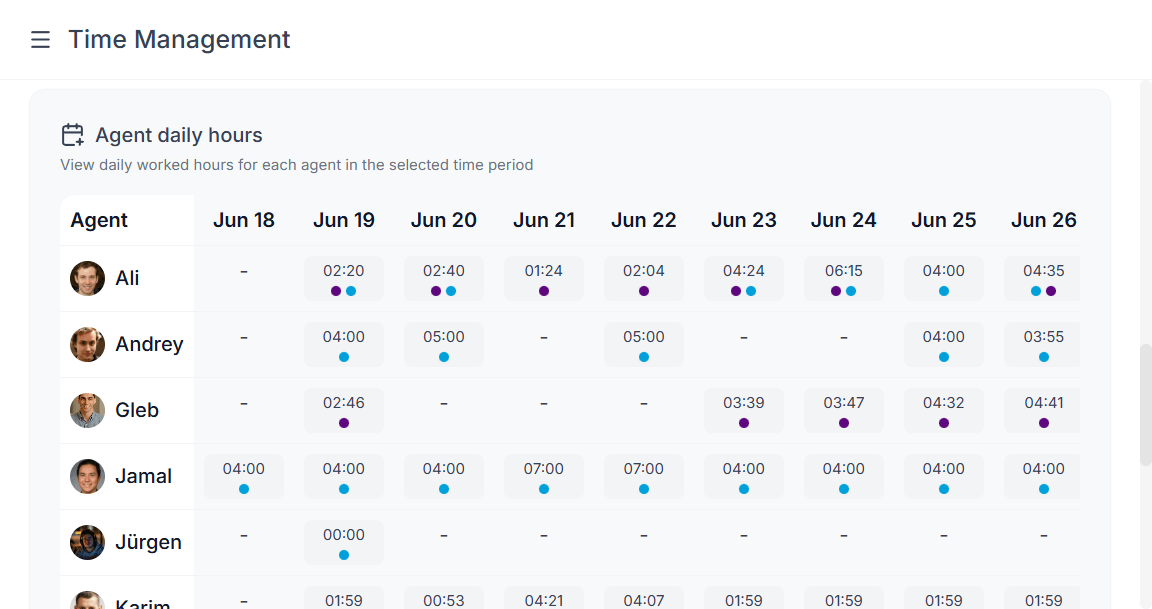Click Ali's Jun 26 04:35 cell

click(1042, 278)
